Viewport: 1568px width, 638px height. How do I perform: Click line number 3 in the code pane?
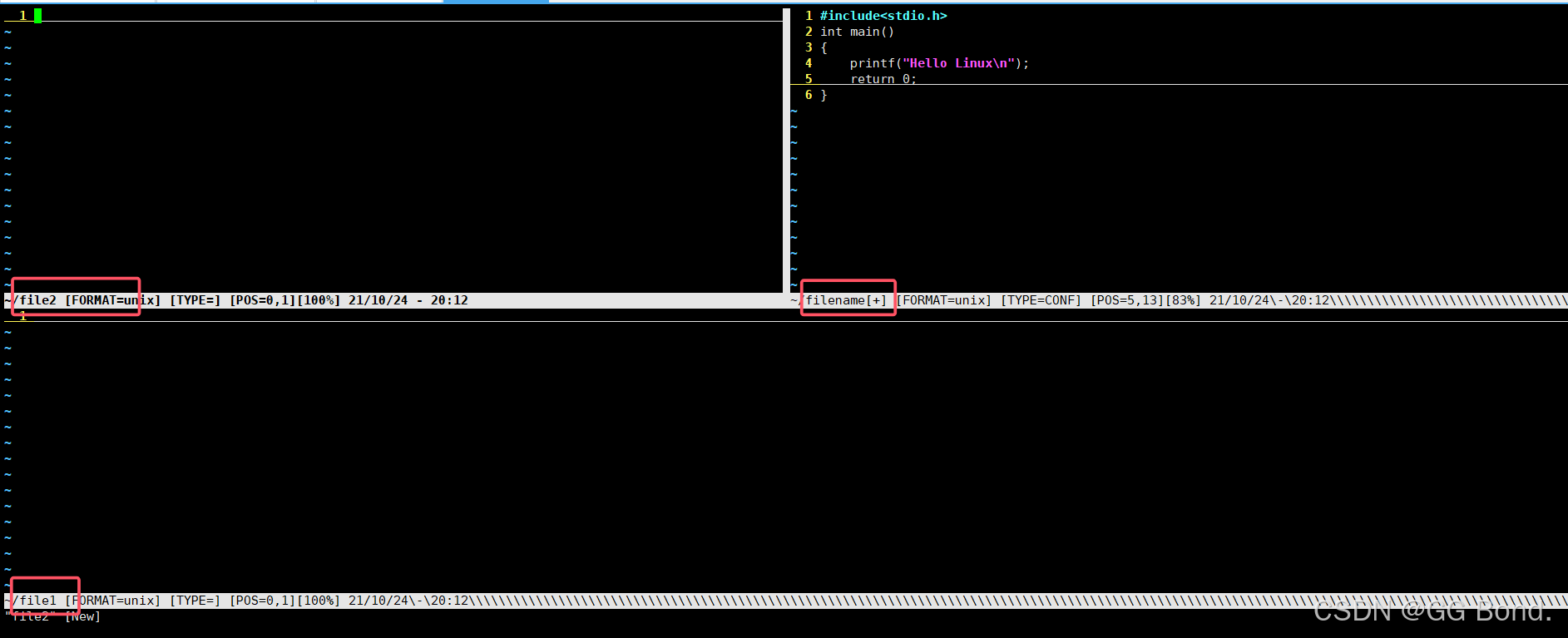809,47
